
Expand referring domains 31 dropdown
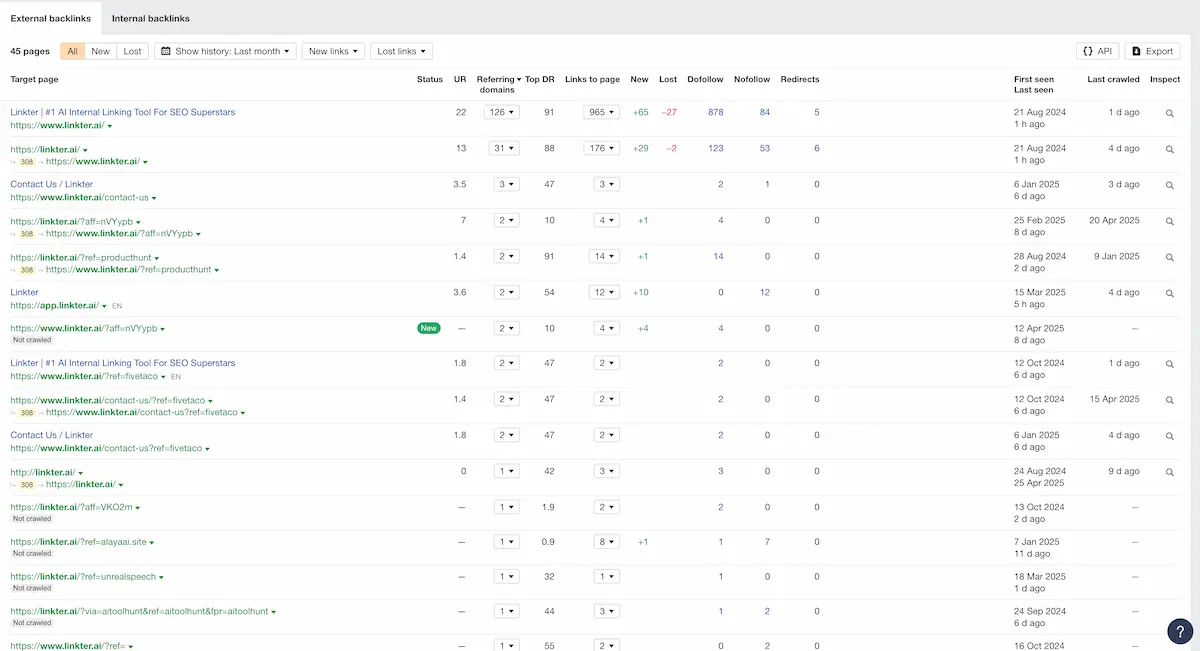tap(506, 149)
